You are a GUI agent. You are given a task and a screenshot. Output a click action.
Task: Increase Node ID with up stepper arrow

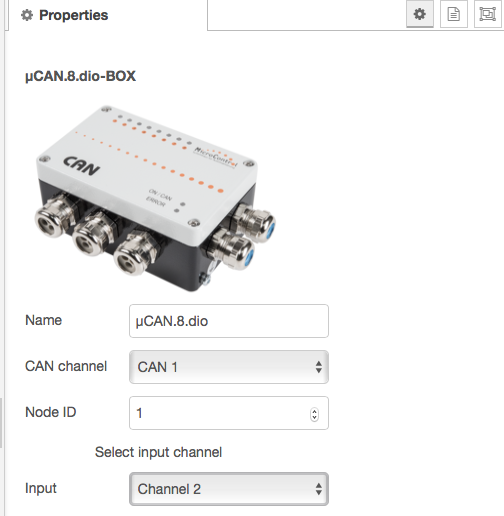click(x=314, y=411)
